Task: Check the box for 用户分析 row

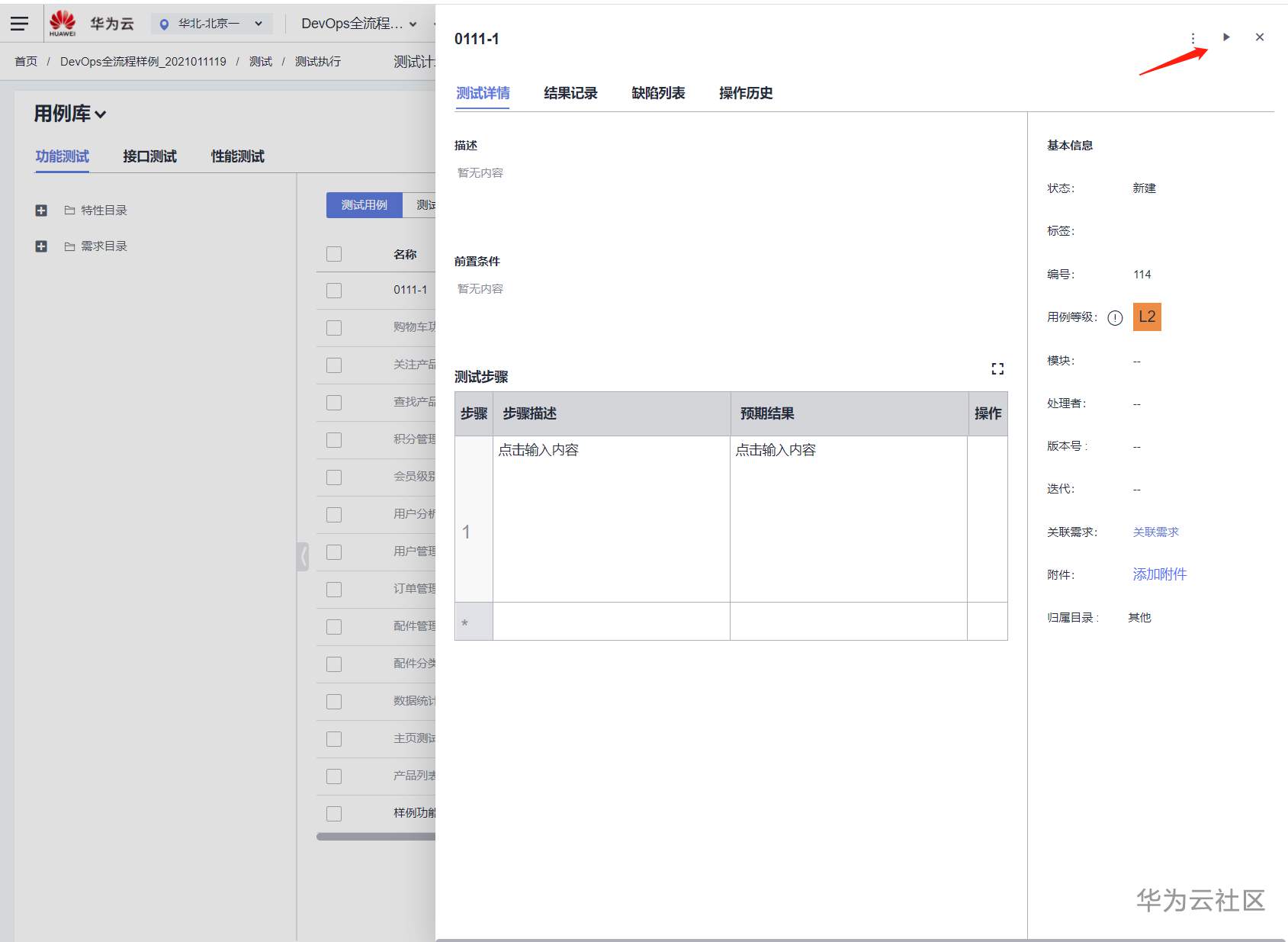Action: [x=334, y=515]
